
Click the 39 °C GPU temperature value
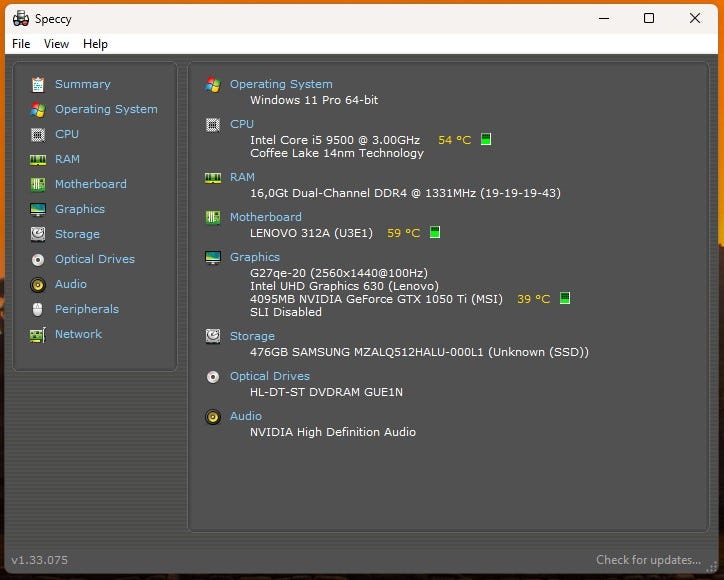(x=533, y=299)
